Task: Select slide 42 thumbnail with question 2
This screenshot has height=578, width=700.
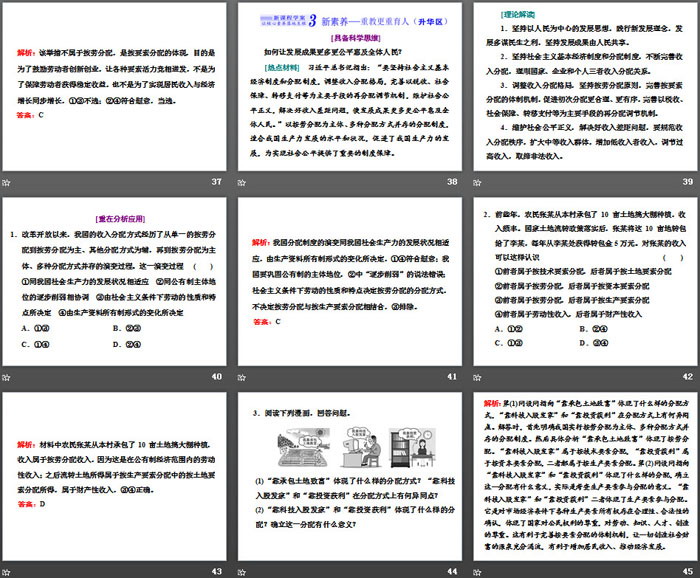Action: pos(585,282)
